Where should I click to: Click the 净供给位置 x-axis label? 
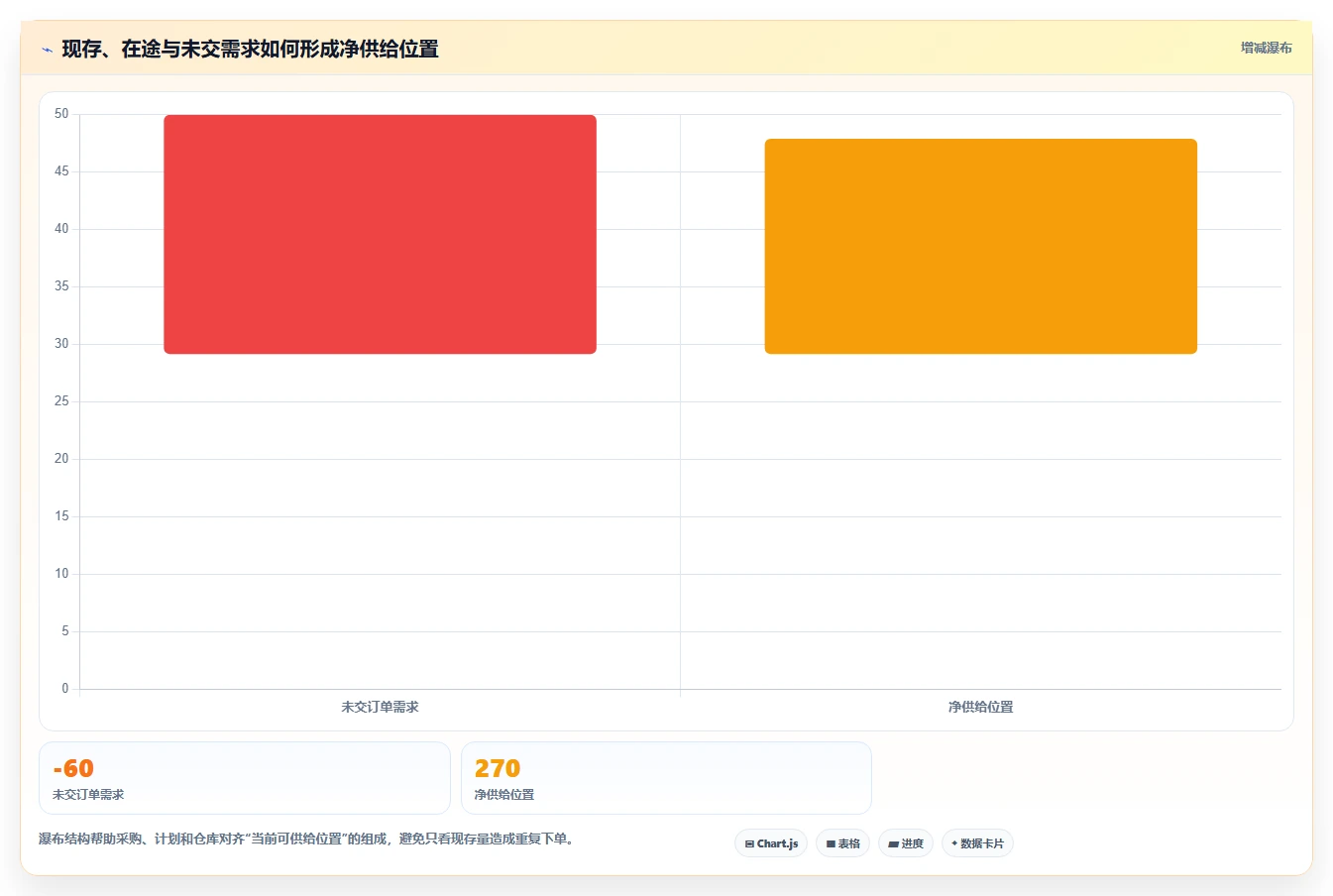click(980, 707)
